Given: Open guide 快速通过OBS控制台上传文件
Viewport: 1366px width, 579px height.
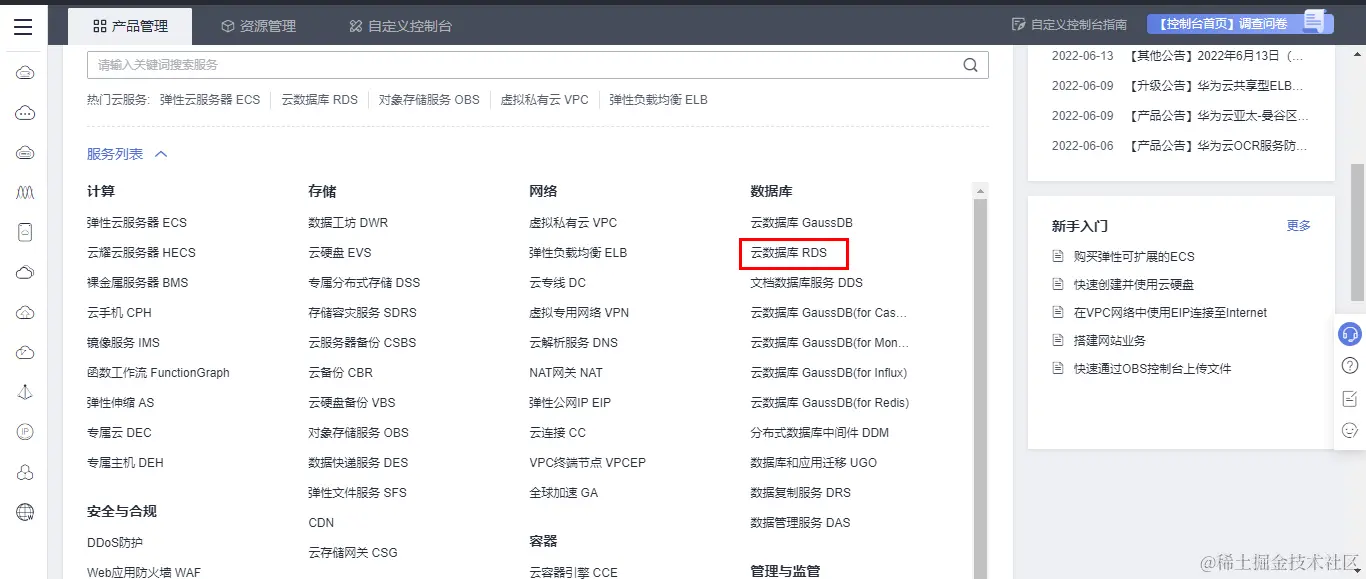Looking at the screenshot, I should click(x=1153, y=369).
